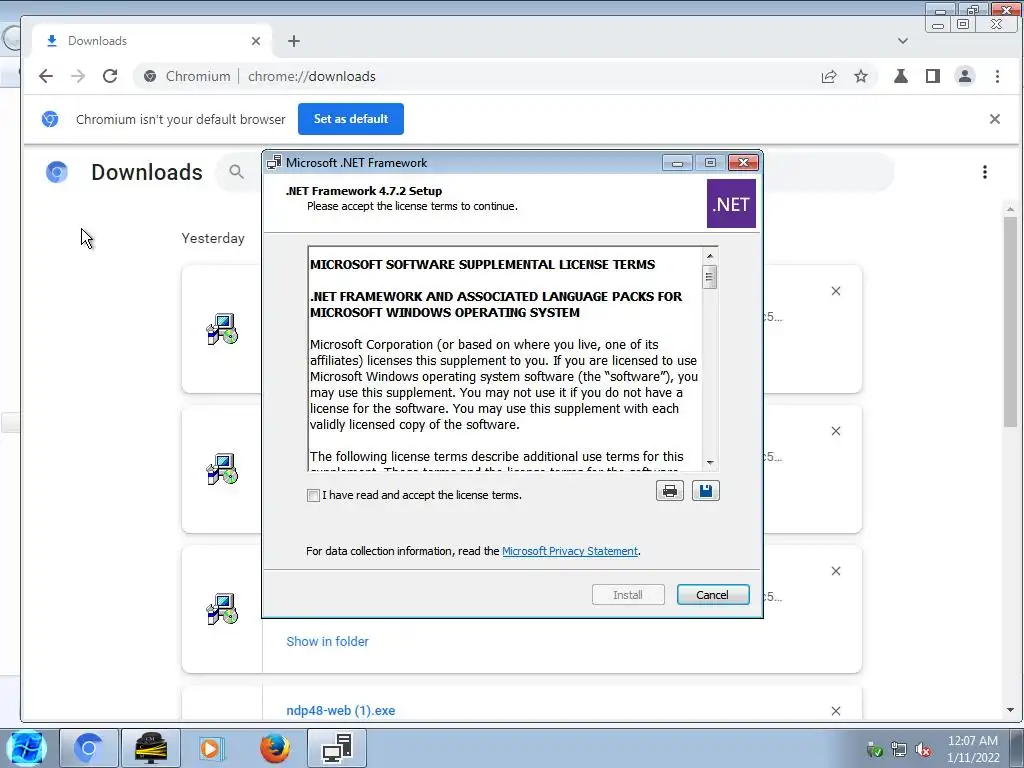
Task: Reload the downloads page
Action: [110, 76]
